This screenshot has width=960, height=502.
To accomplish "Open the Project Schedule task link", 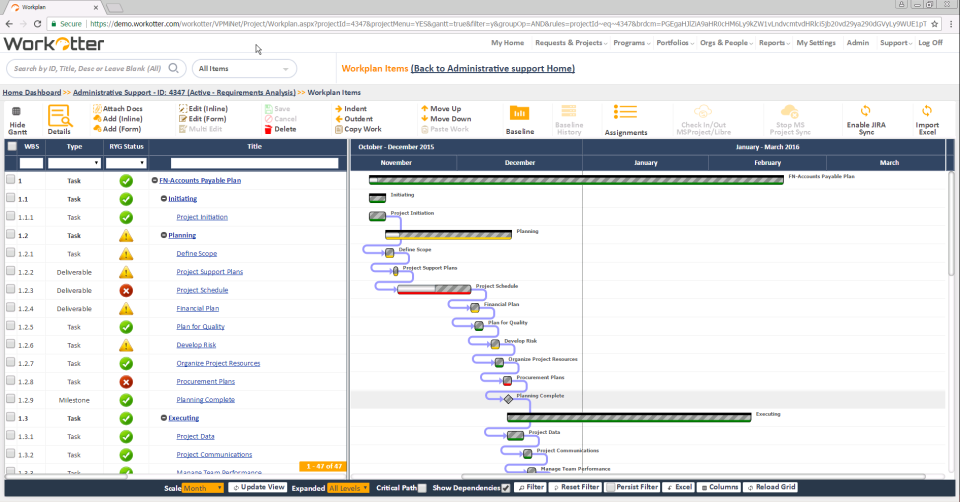I will point(202,290).
